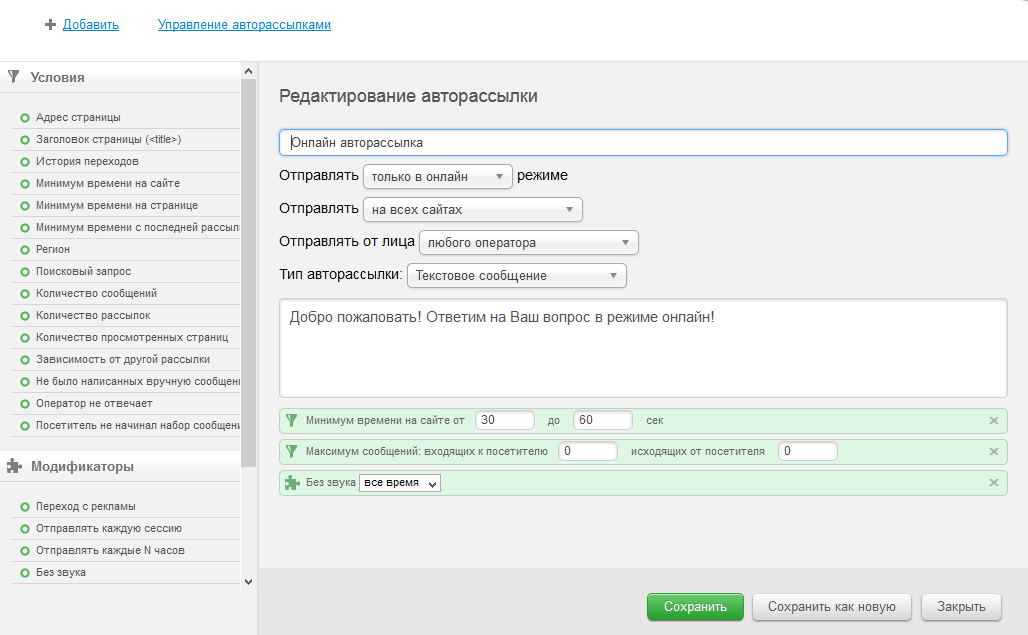The width and height of the screenshot is (1028, 635).
Task: Click the Онлайн авторассылка name field
Action: pos(643,143)
